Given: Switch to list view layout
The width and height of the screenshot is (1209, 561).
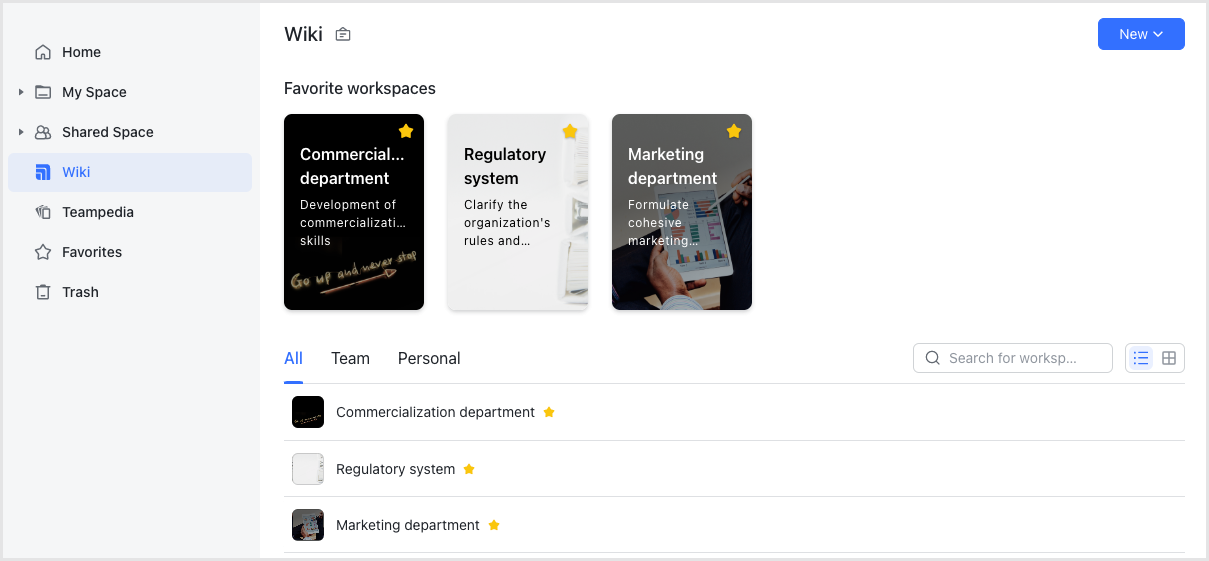Looking at the screenshot, I should coord(1141,358).
